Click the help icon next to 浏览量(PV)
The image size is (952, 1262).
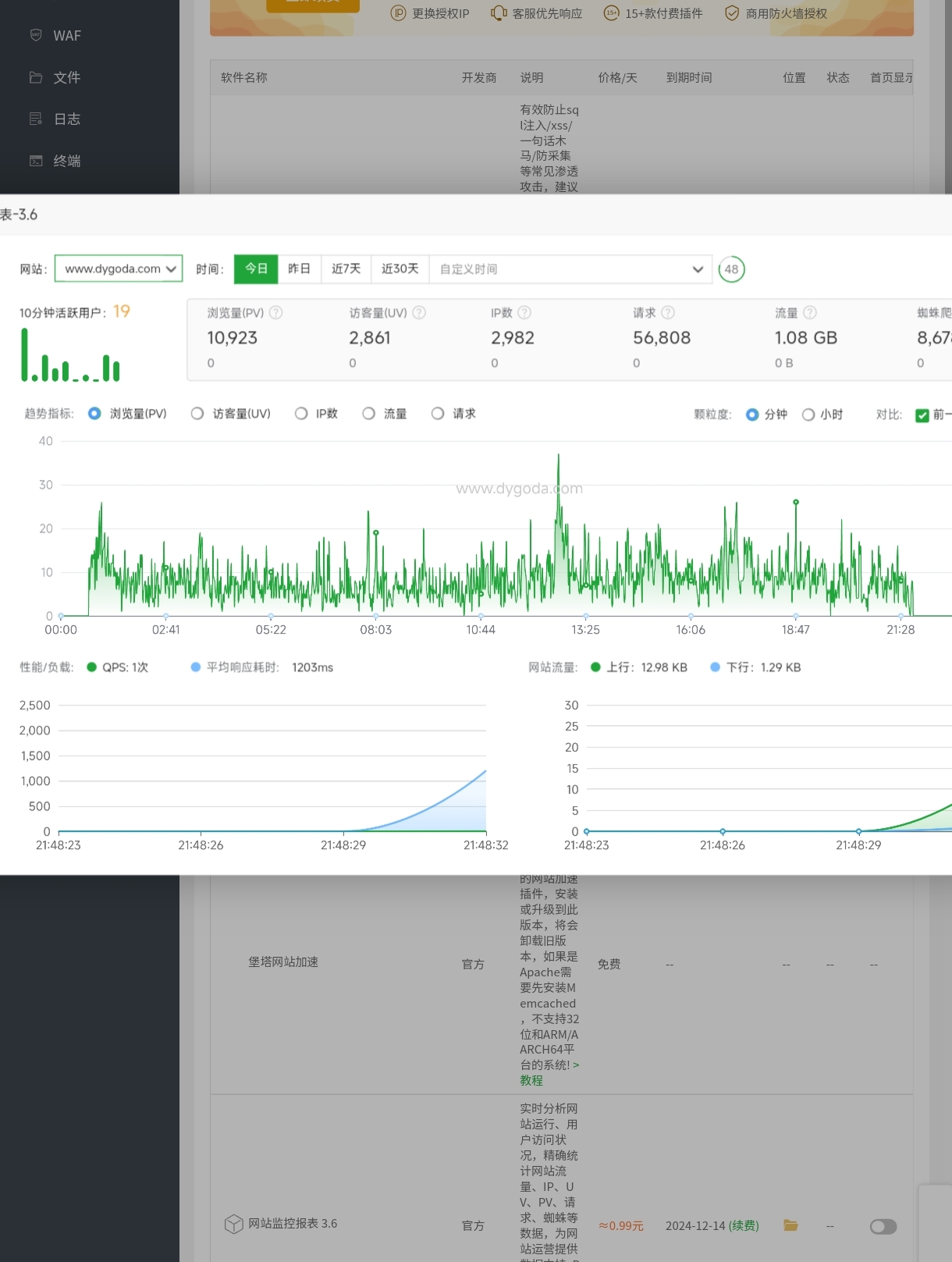point(276,313)
